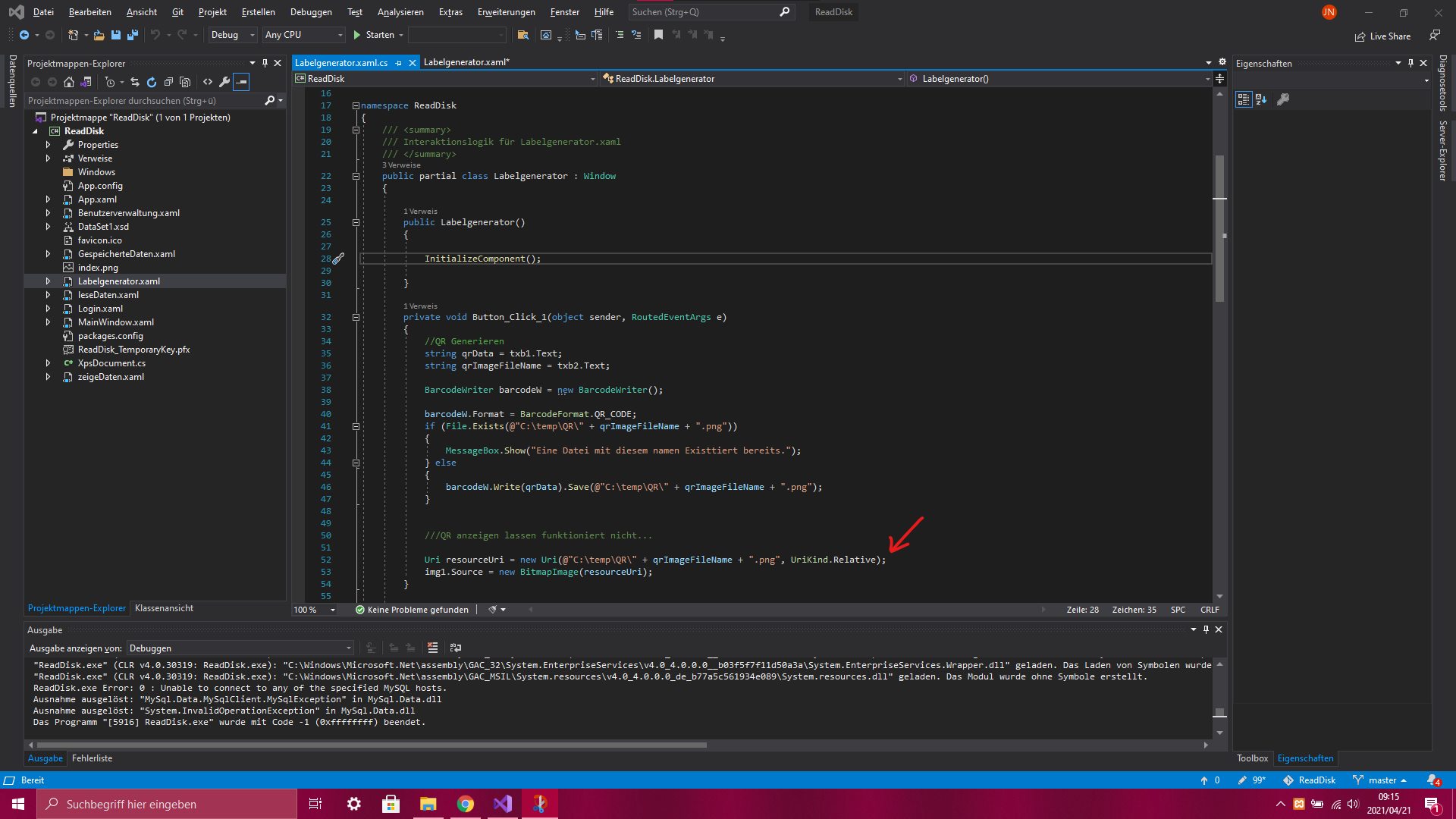
Task: Expand the Labelgenerator.xaml tree node
Action: tap(48, 281)
